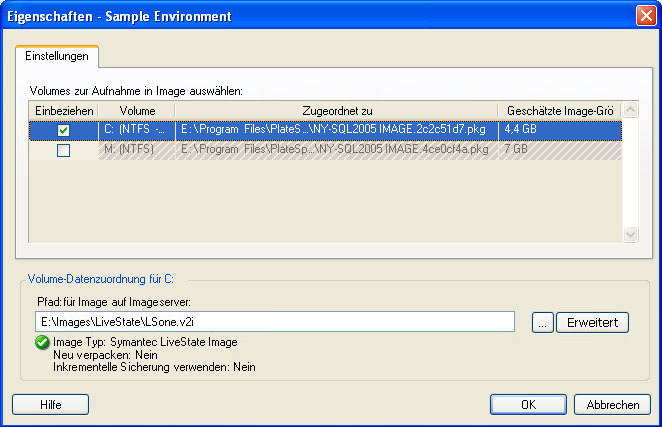Cancel using the Abbrechen button
Image resolution: width=662 pixels, height=427 pixels.
613,404
